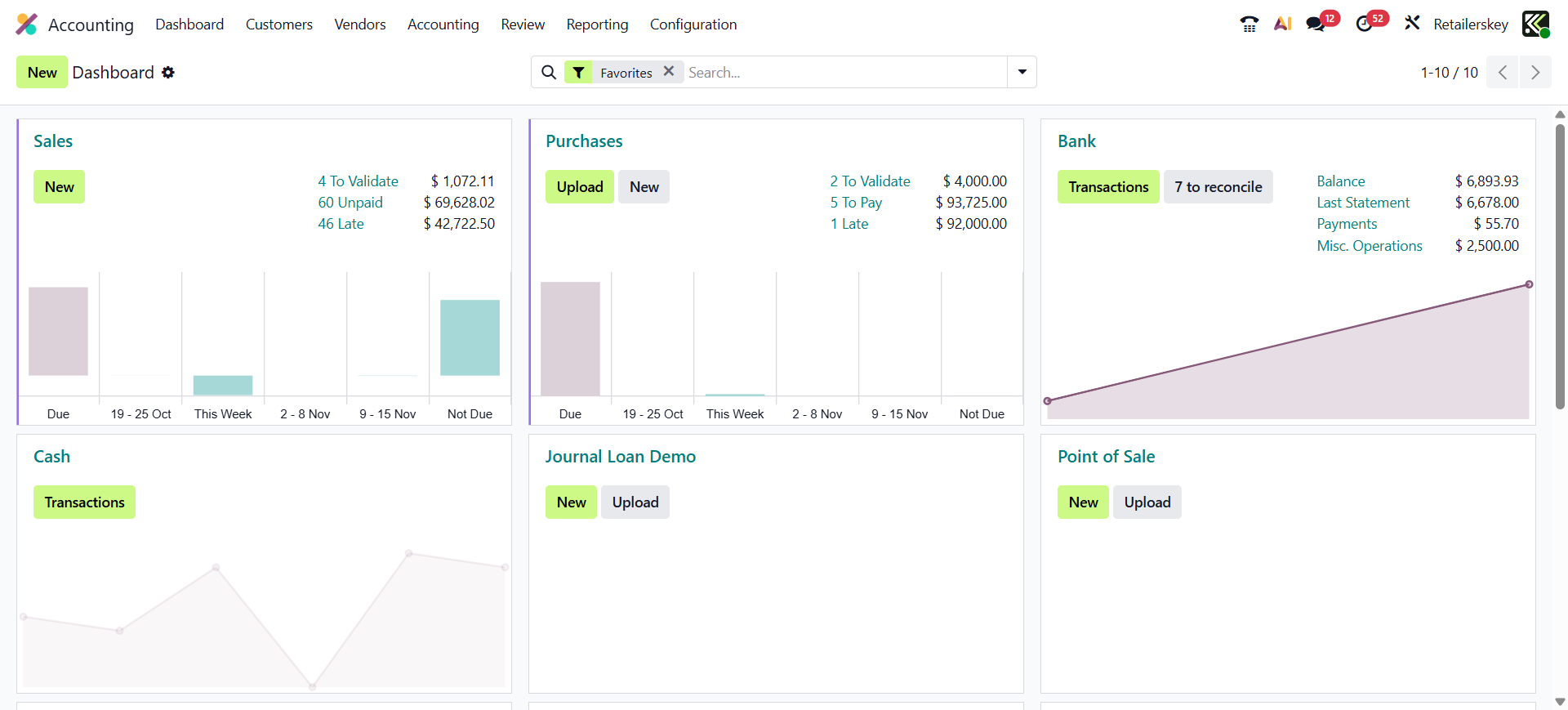Expand the search options dropdown arrow
Image resolution: width=1568 pixels, height=710 pixels.
[x=1022, y=72]
